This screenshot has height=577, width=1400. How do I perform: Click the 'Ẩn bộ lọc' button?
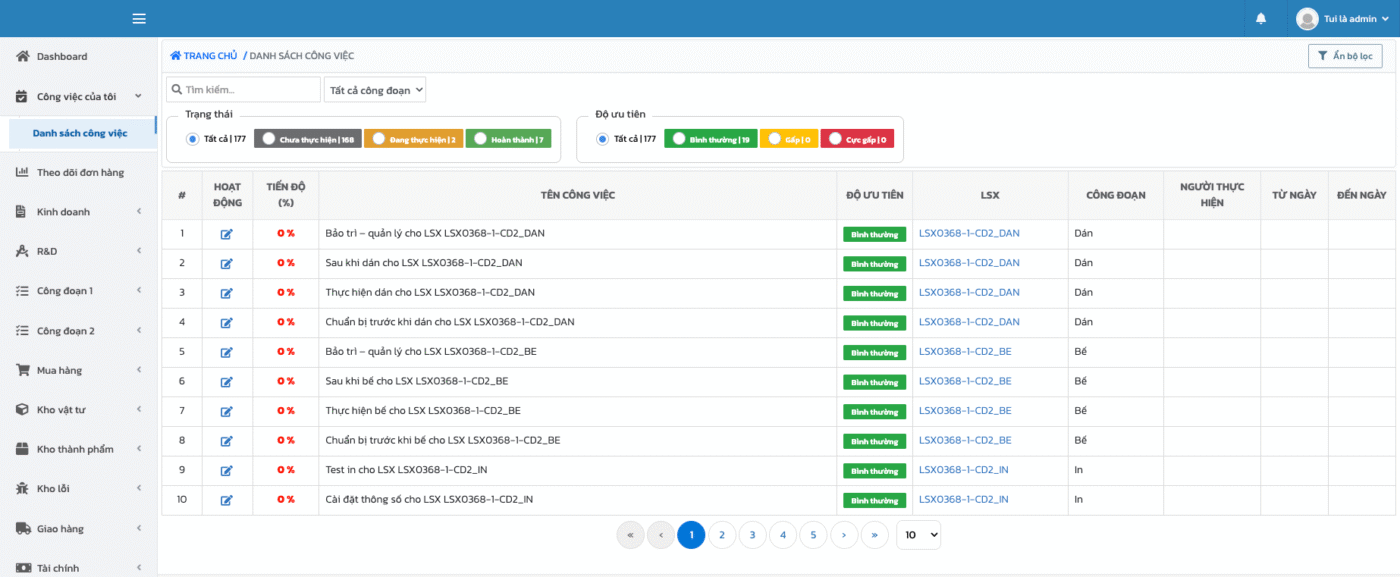(1344, 56)
